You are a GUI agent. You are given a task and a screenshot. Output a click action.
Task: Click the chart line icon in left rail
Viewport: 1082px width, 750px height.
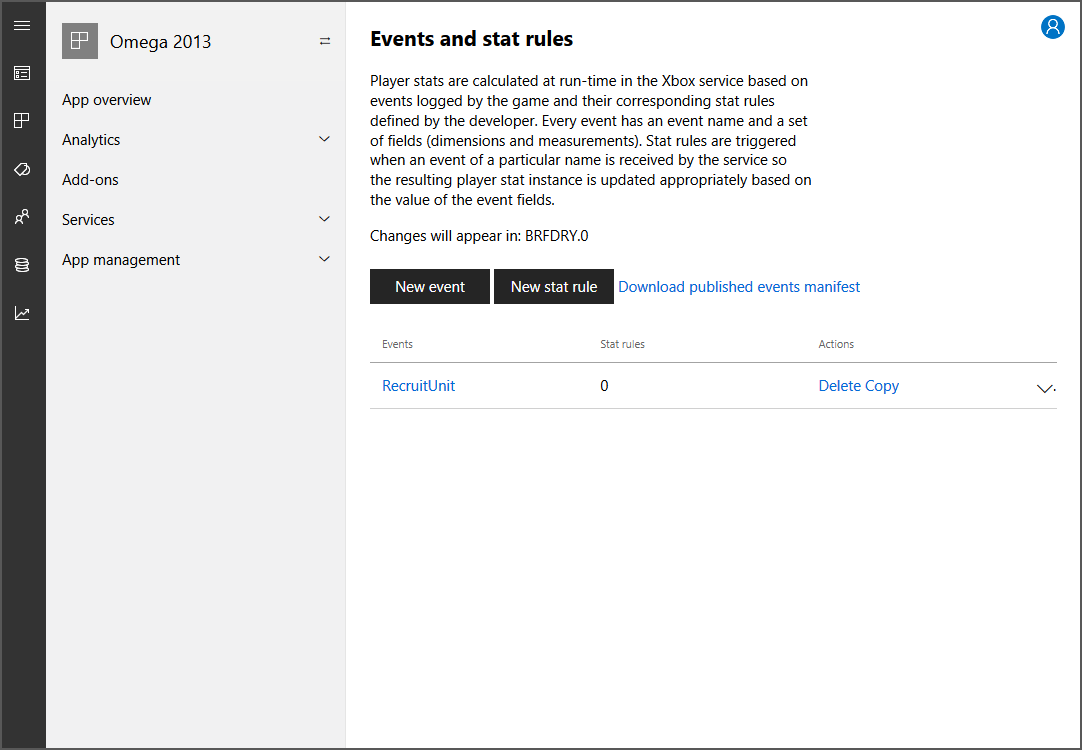coord(22,313)
